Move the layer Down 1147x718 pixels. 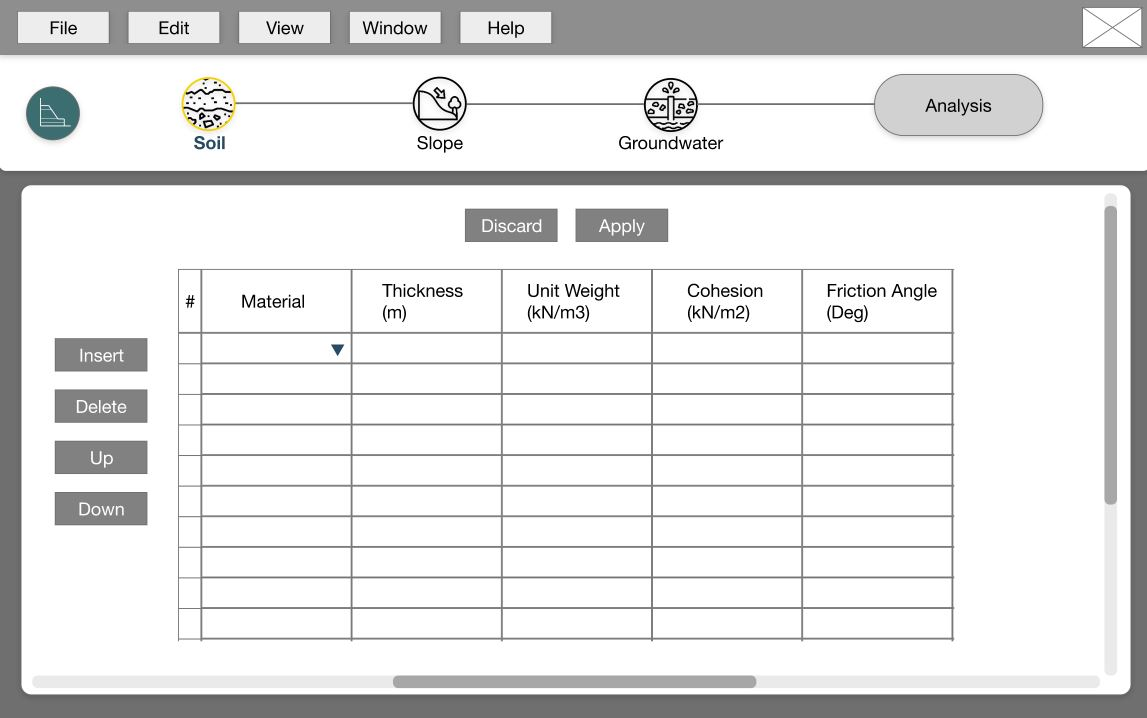point(101,509)
